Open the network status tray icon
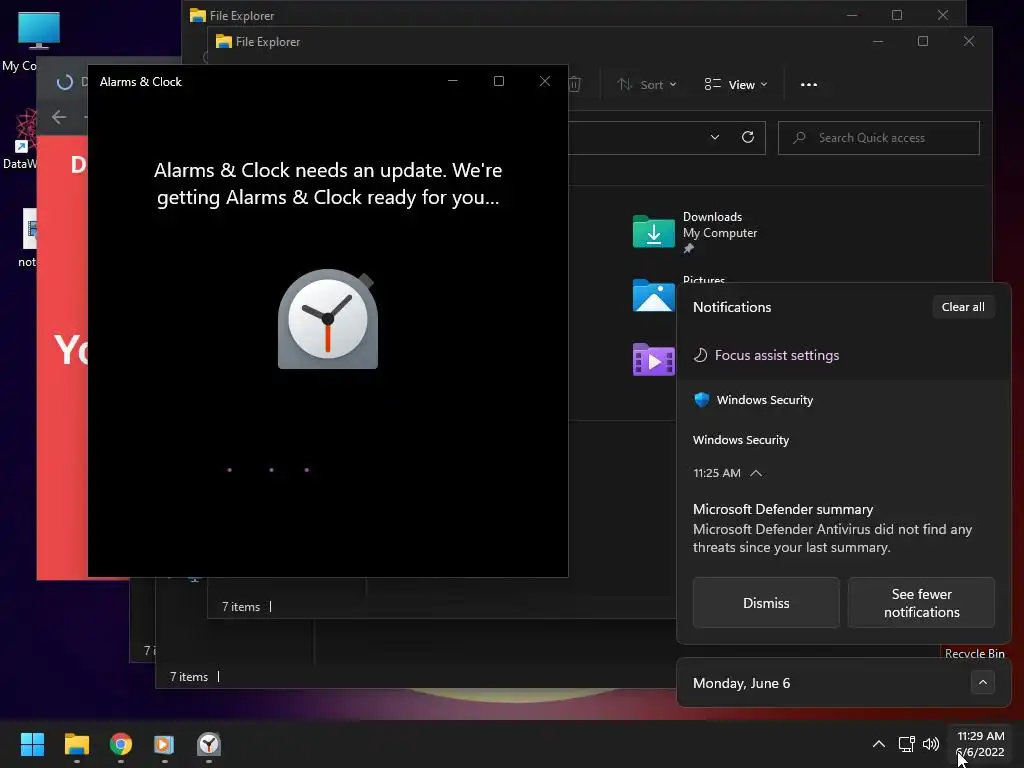This screenshot has height=768, width=1024. click(x=906, y=744)
